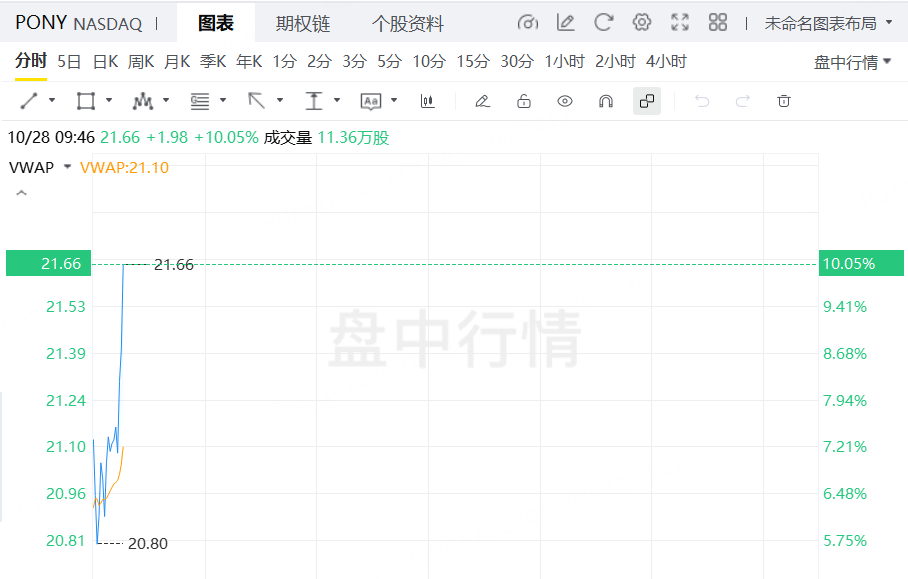Click the 20.80 low price marker
908x579 pixels.
point(148,544)
